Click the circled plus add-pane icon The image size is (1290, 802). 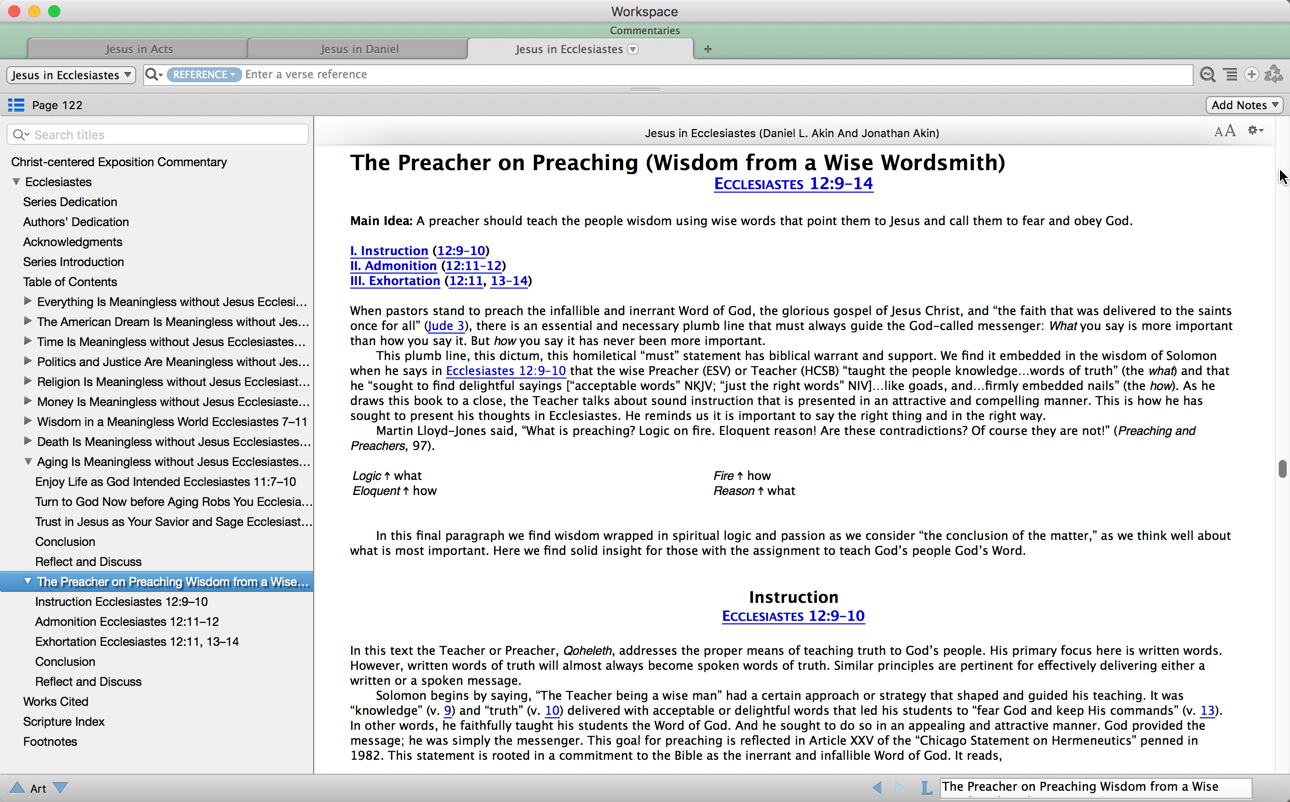(1251, 75)
